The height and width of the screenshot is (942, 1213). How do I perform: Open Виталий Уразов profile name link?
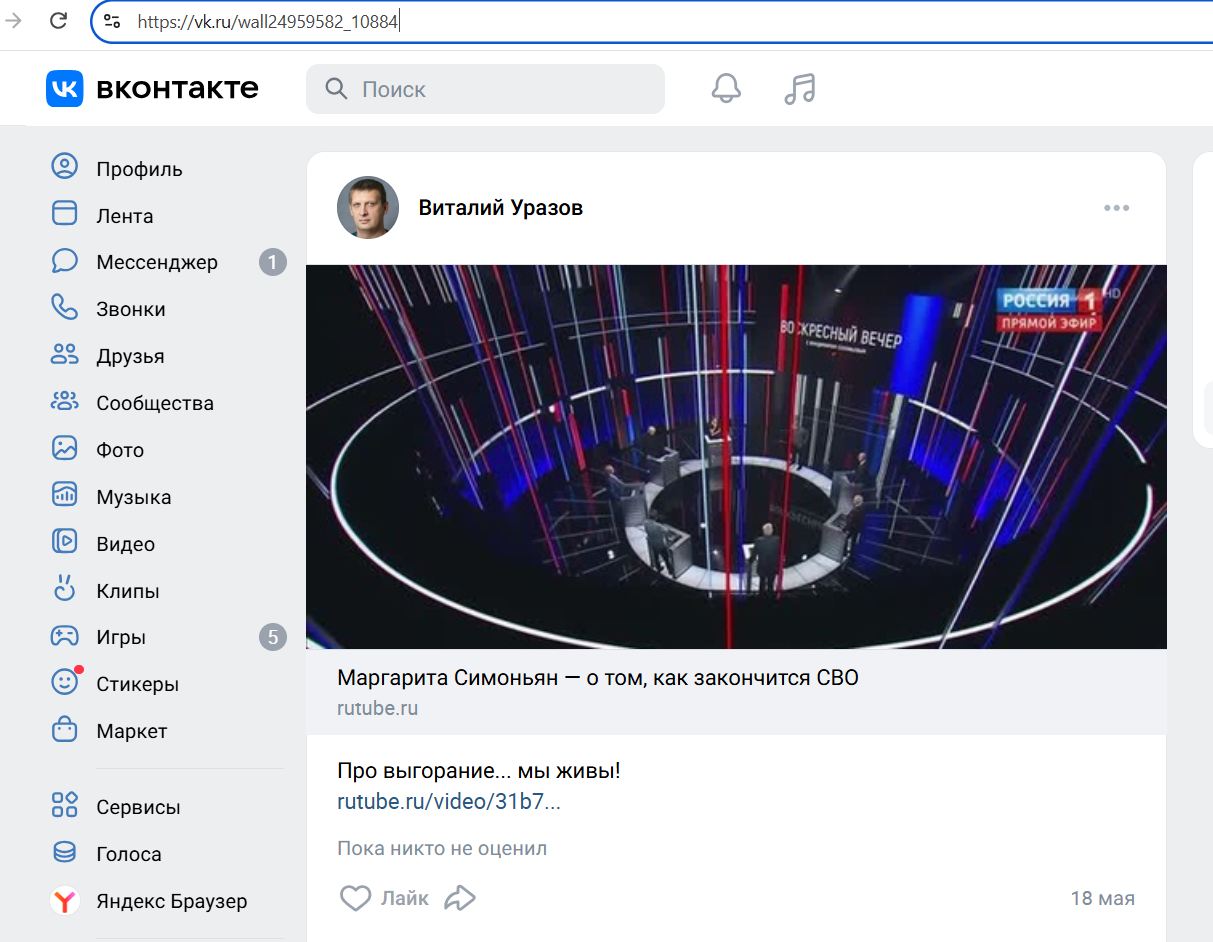[x=500, y=208]
